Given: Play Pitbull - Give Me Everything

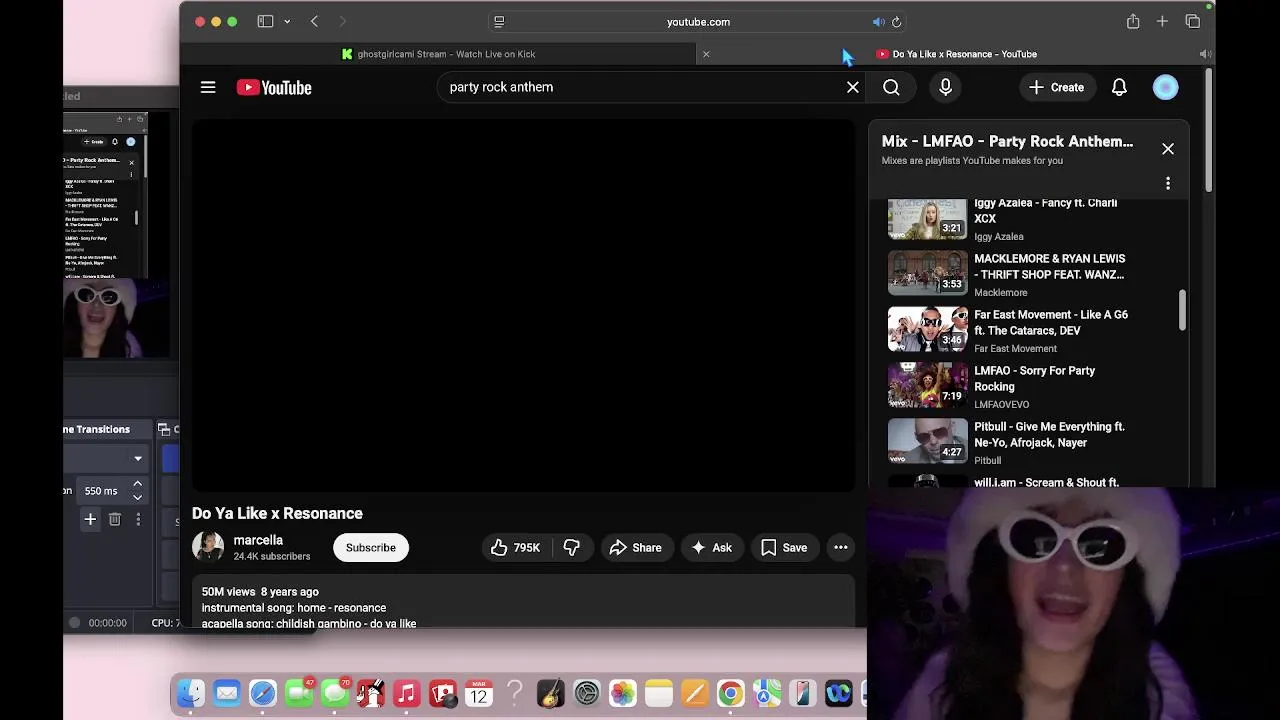Looking at the screenshot, I should [x=1011, y=443].
